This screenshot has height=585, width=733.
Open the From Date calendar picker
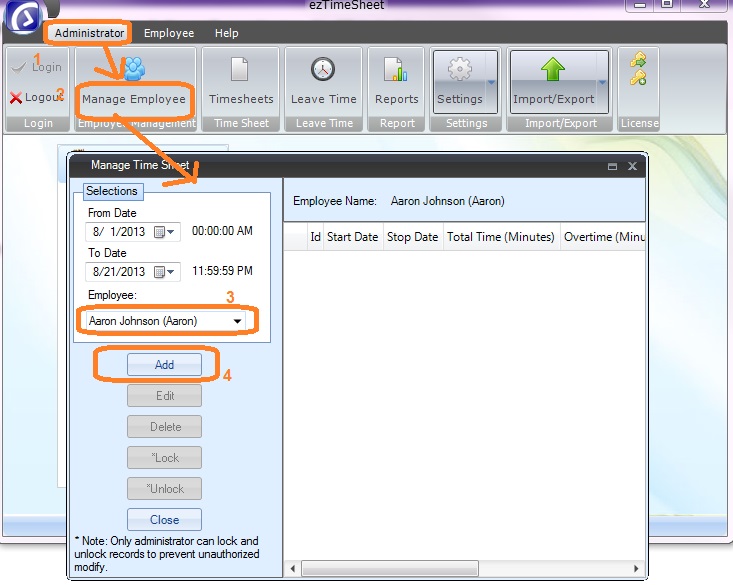[x=164, y=232]
